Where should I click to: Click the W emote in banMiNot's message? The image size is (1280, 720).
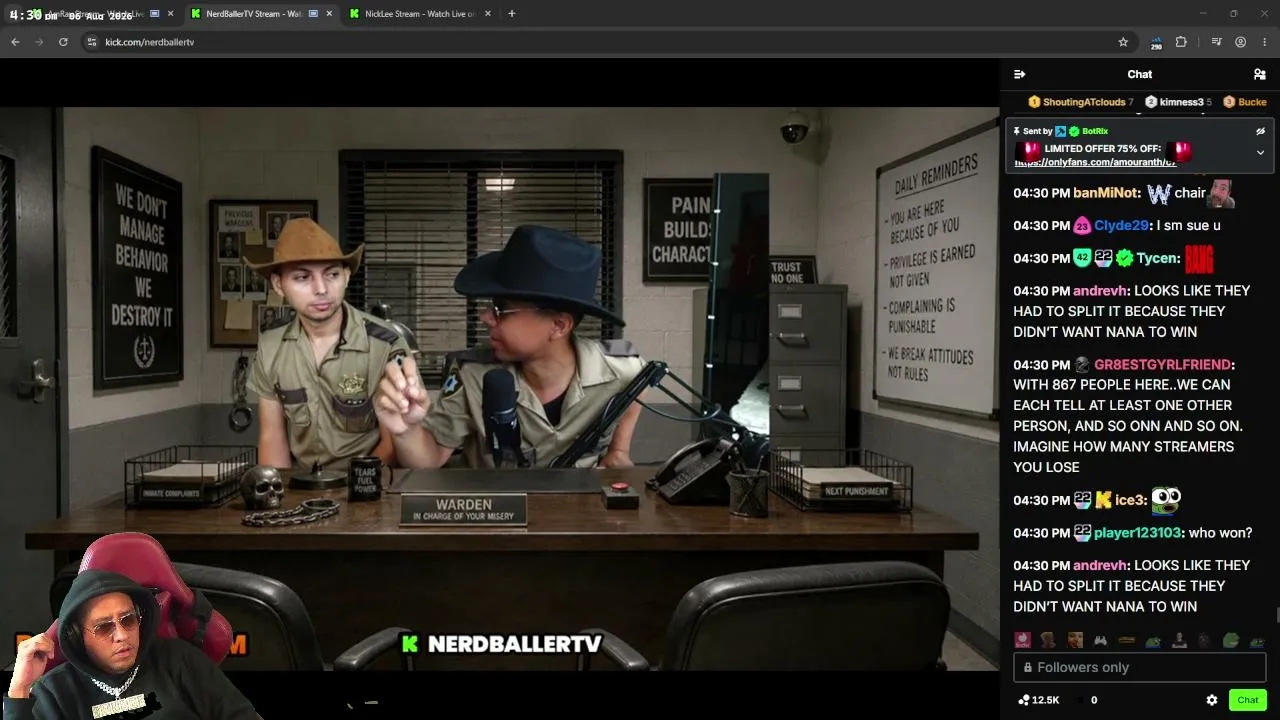pos(1159,193)
